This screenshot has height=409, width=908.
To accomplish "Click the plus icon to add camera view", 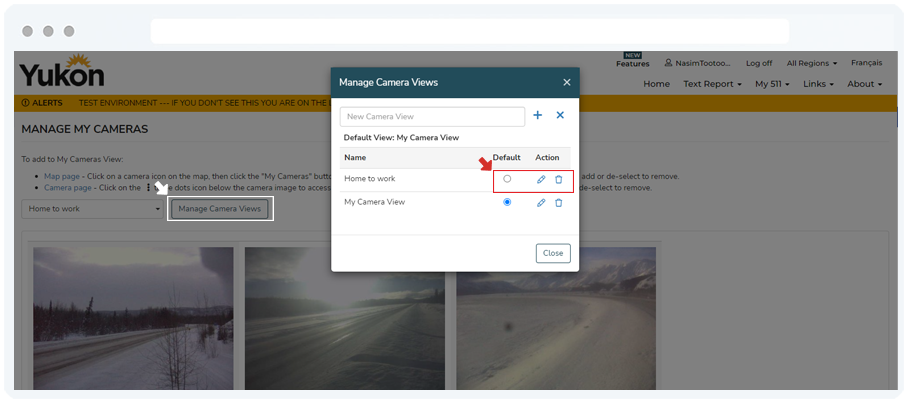I will [537, 116].
